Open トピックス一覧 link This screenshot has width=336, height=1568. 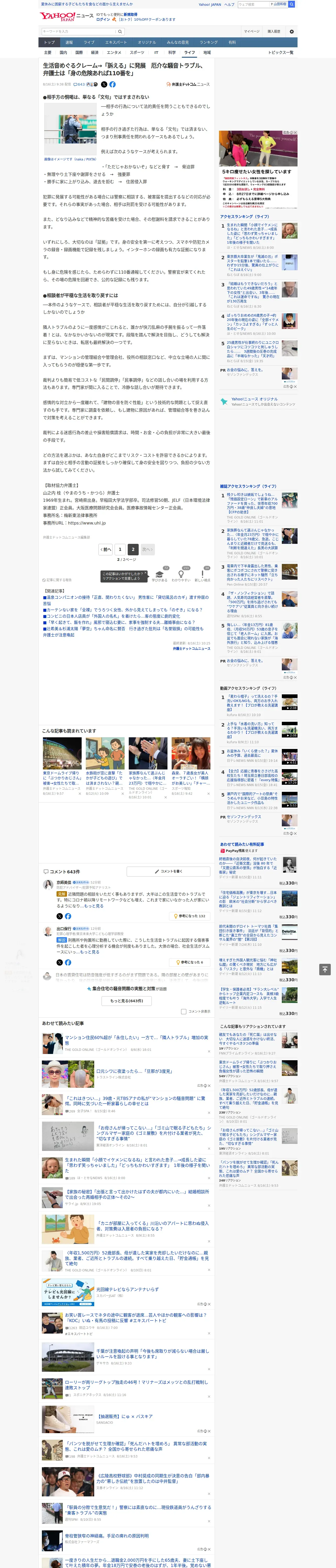click(281, 52)
